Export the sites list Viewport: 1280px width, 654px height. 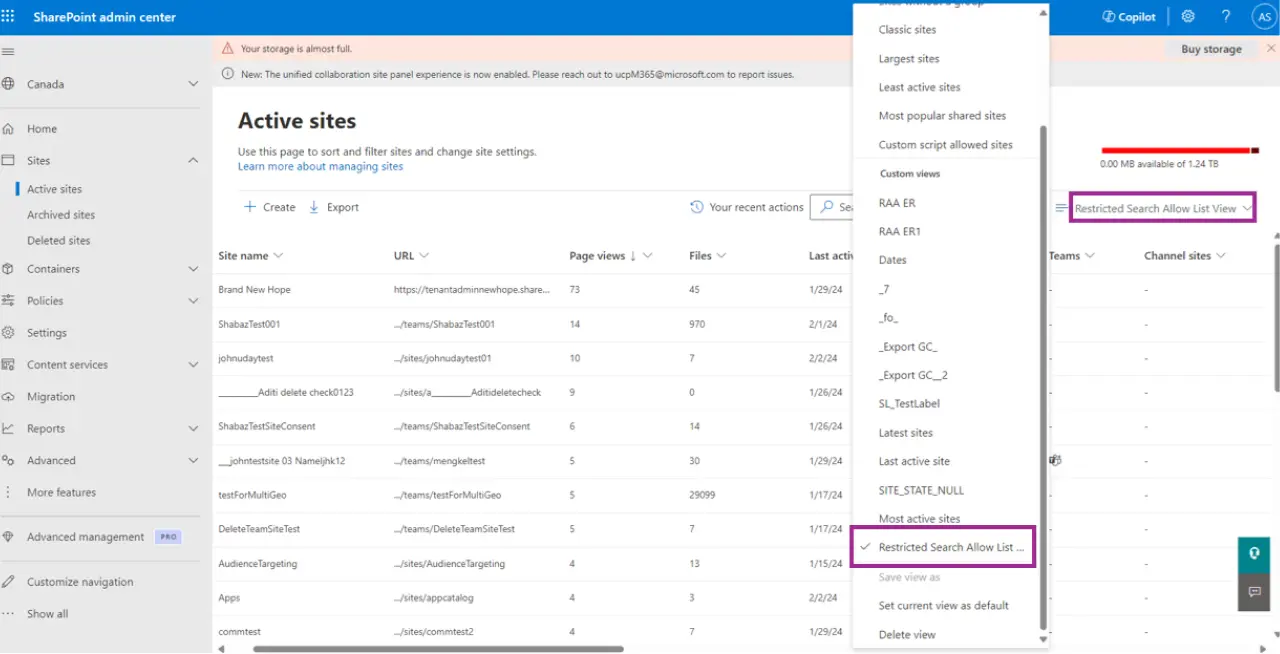(334, 207)
